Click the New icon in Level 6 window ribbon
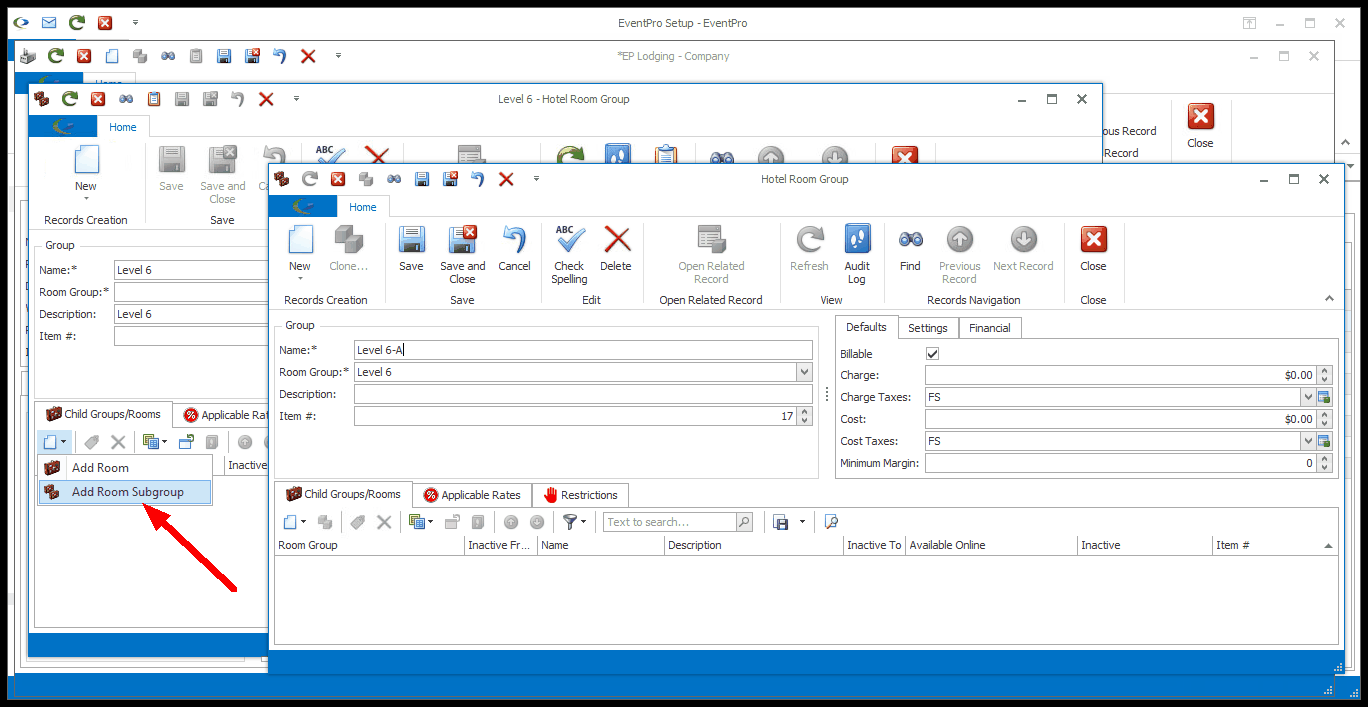 (86, 160)
